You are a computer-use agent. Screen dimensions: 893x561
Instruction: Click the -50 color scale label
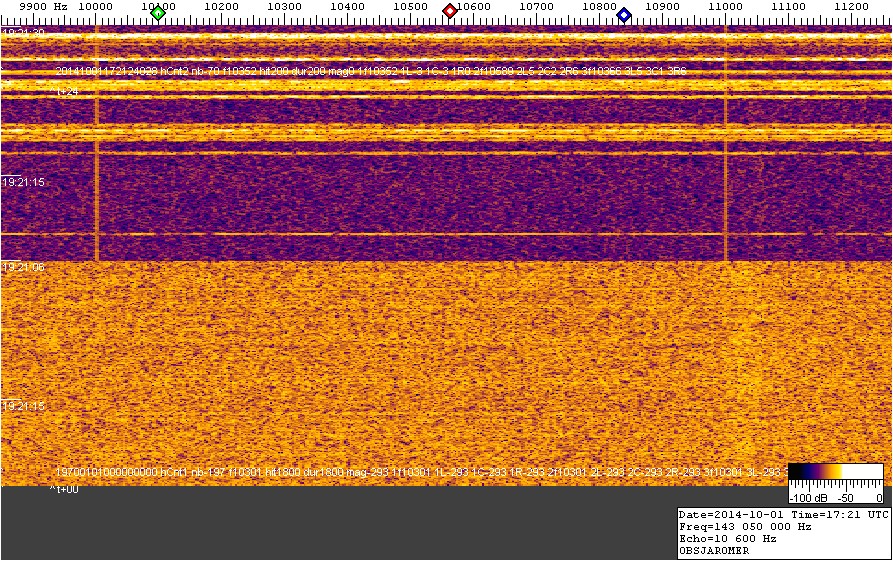tap(846, 497)
